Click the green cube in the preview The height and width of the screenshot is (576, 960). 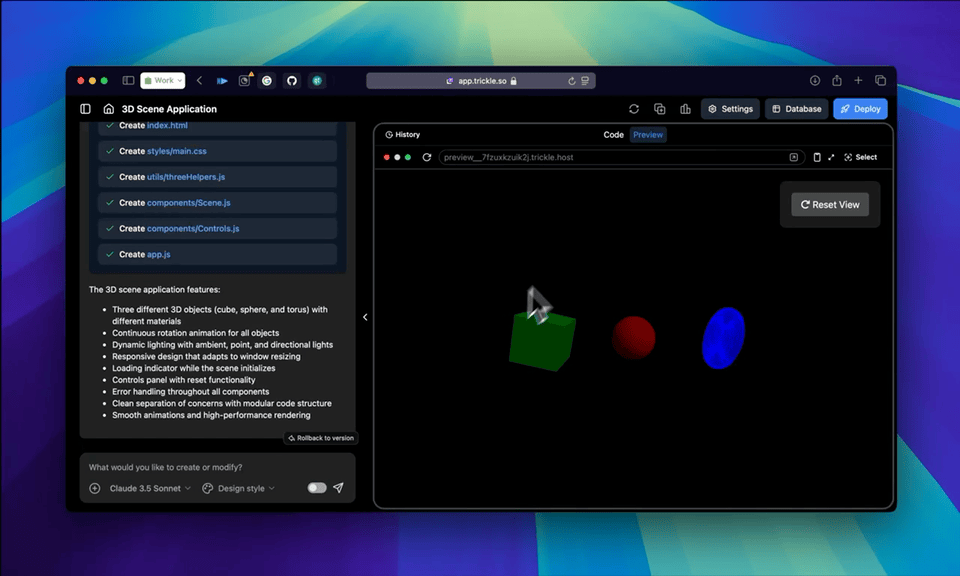[x=542, y=340]
